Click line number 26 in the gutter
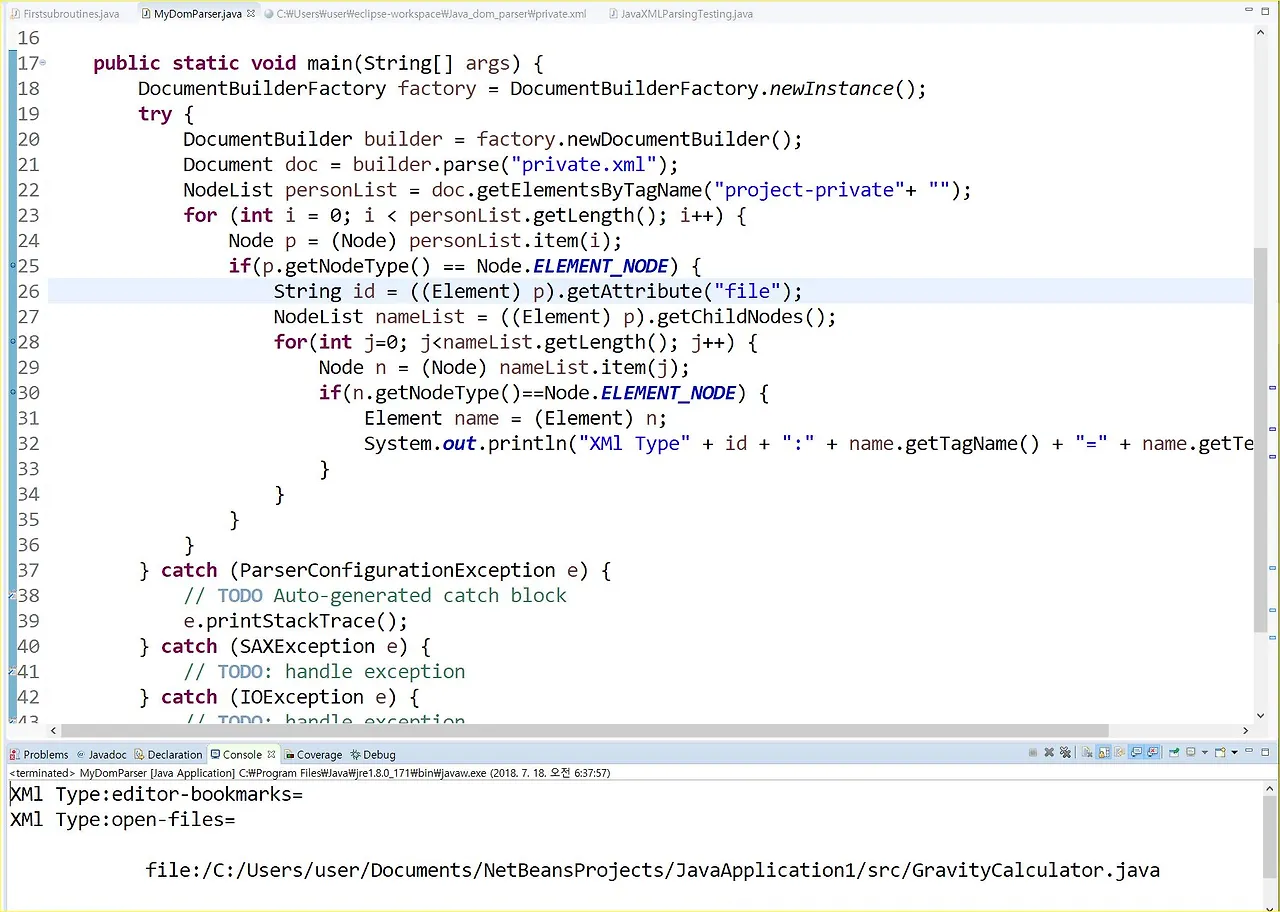Screen dimensions: 1280x912 coord(28,291)
